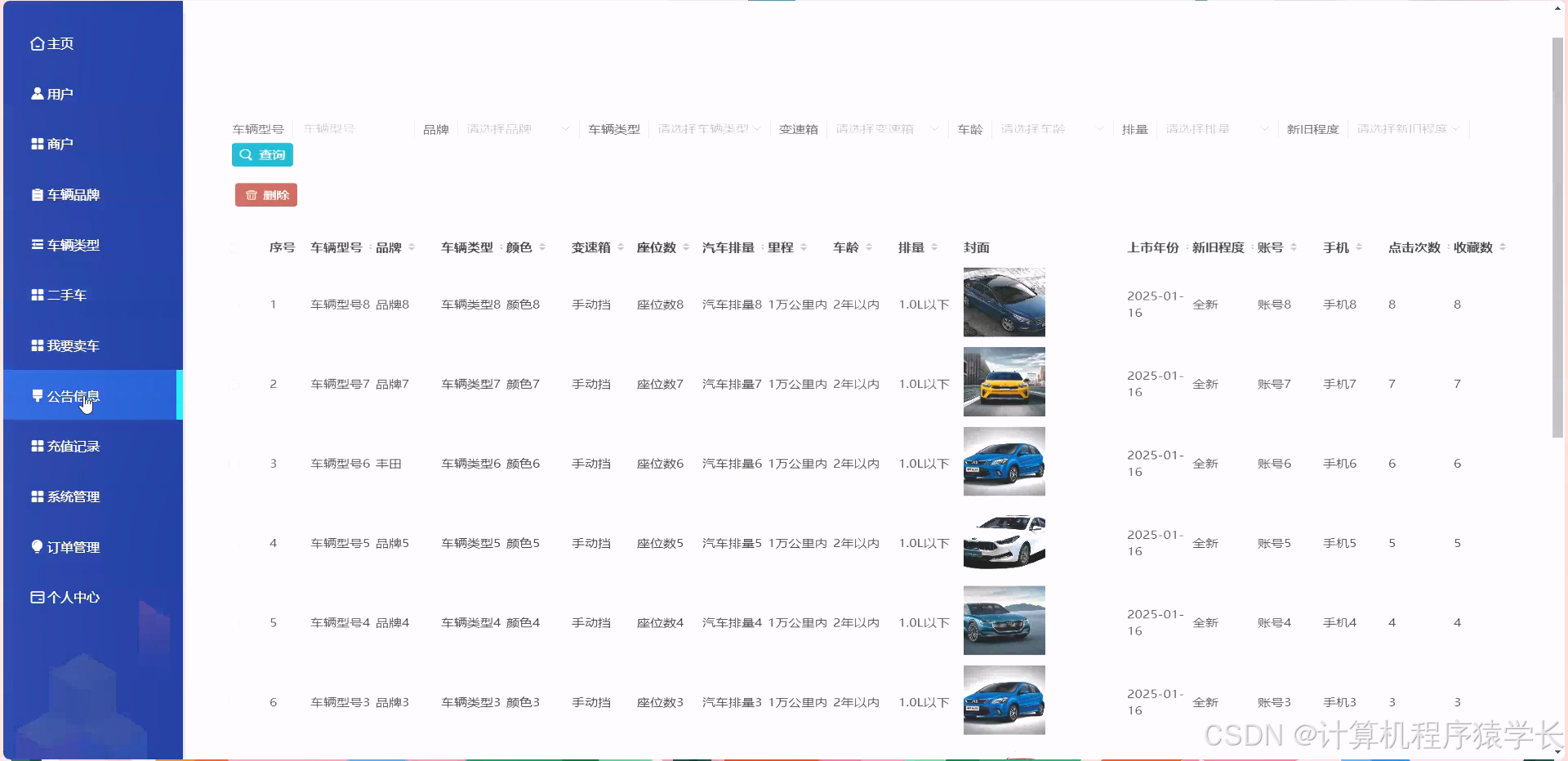The image size is (1568, 761).
Task: Click the magnifier icon inside 查询 button
Action: [247, 155]
